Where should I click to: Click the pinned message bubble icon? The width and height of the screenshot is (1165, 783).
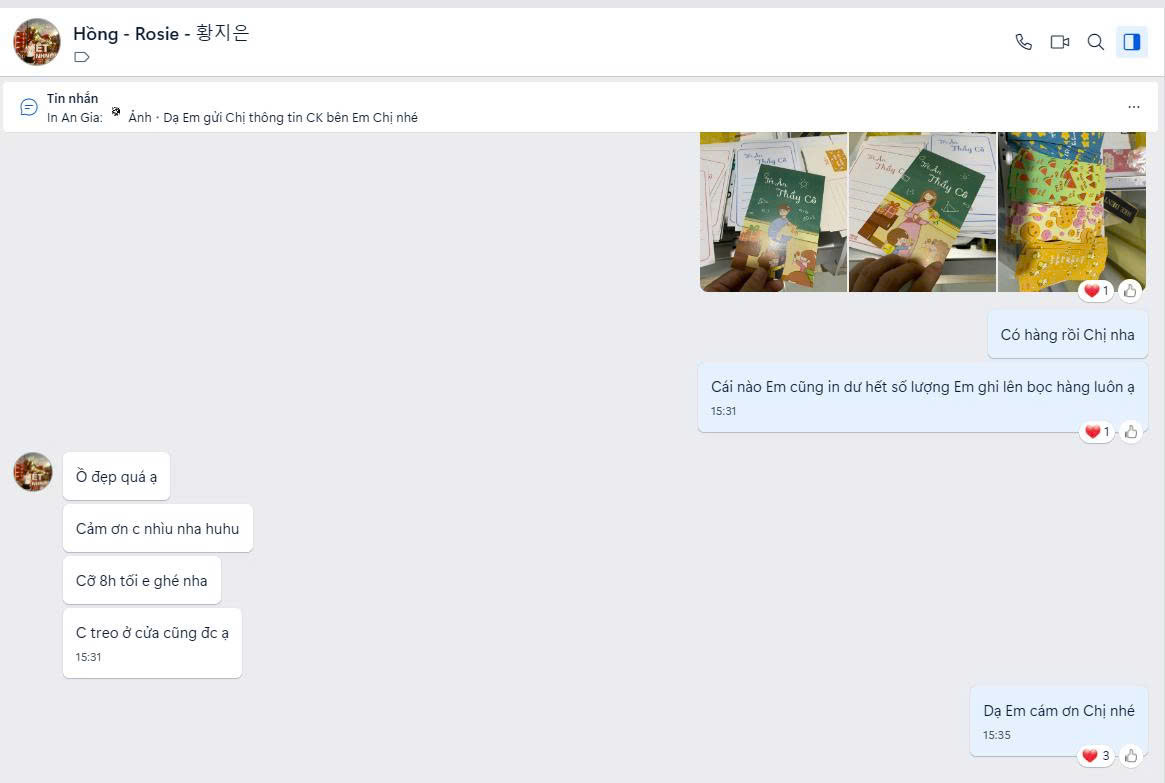tap(29, 107)
